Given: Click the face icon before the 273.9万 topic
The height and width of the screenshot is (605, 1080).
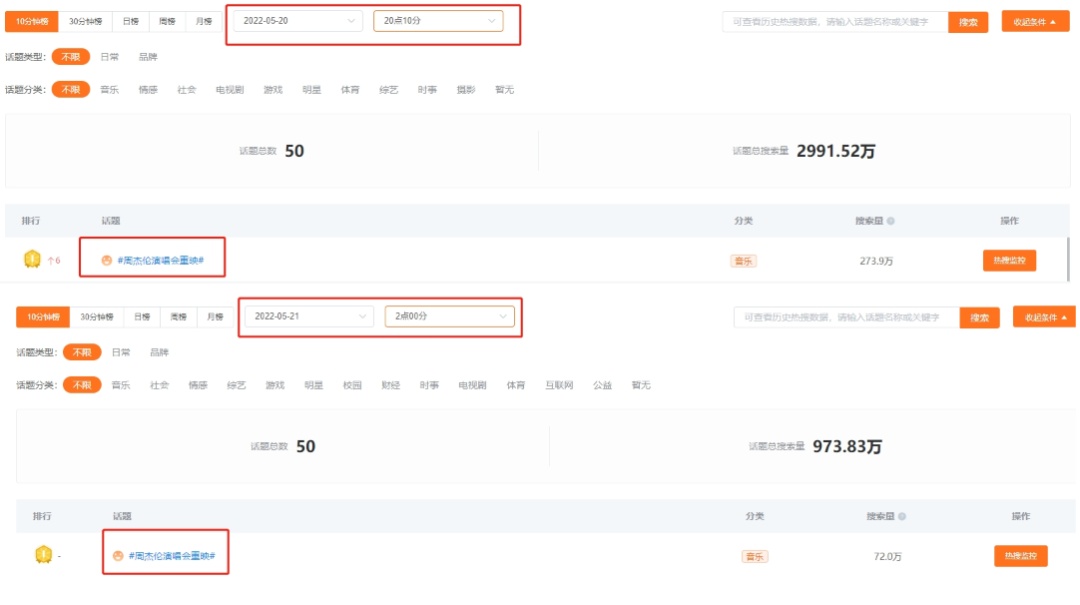Looking at the screenshot, I should 107,261.
